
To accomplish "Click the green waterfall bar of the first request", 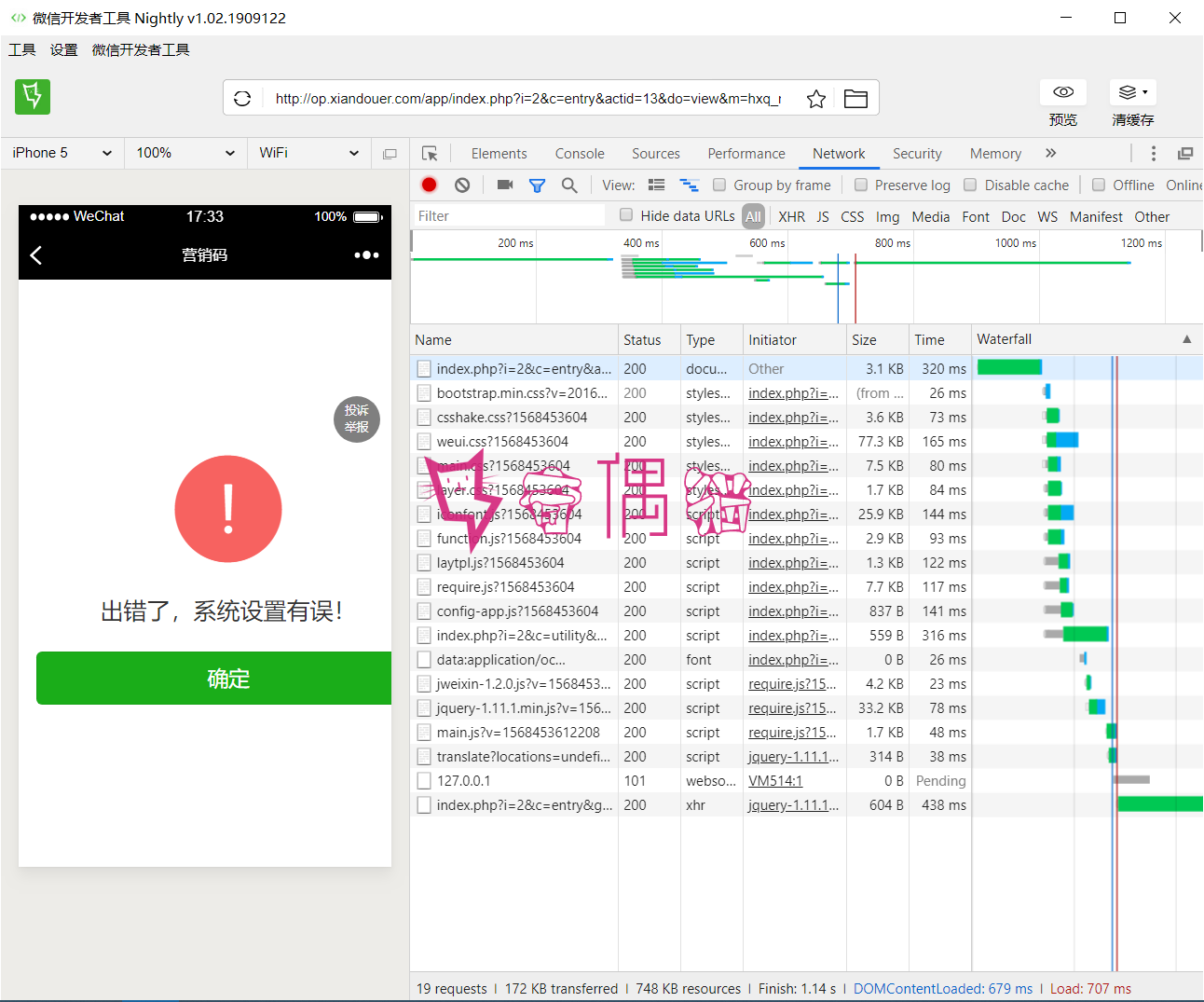I will click(x=1009, y=367).
